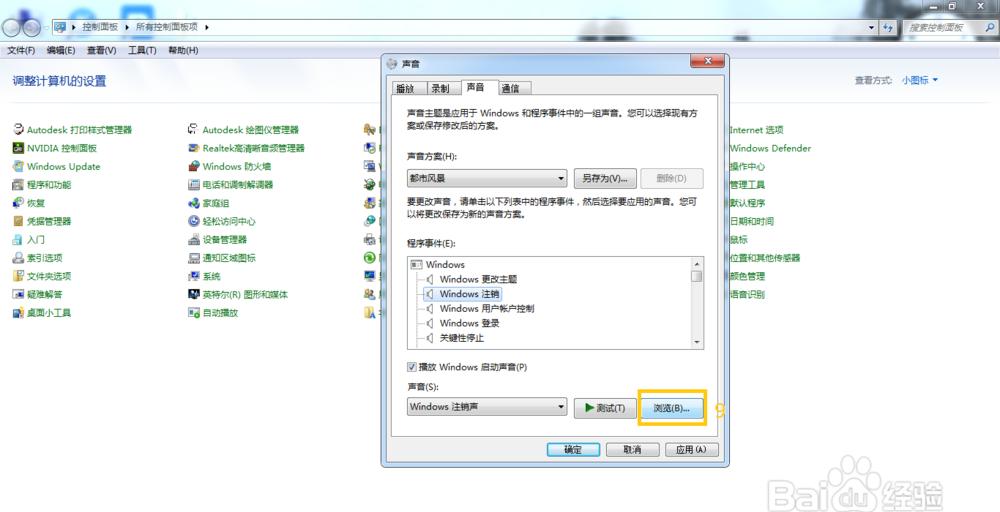1000x512 pixels.
Task: Open the 位置和其他传感器 link
Action: tap(765, 258)
